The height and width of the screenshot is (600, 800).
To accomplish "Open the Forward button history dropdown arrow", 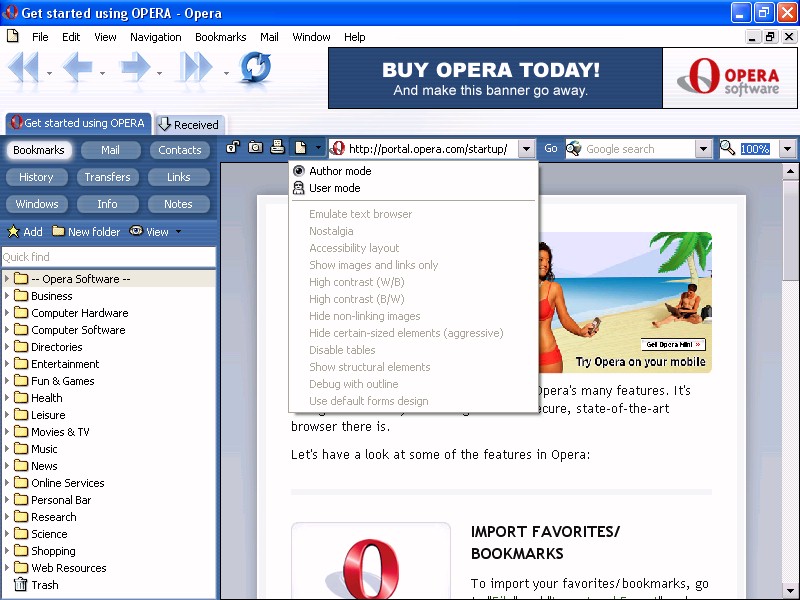I will coord(160,73).
